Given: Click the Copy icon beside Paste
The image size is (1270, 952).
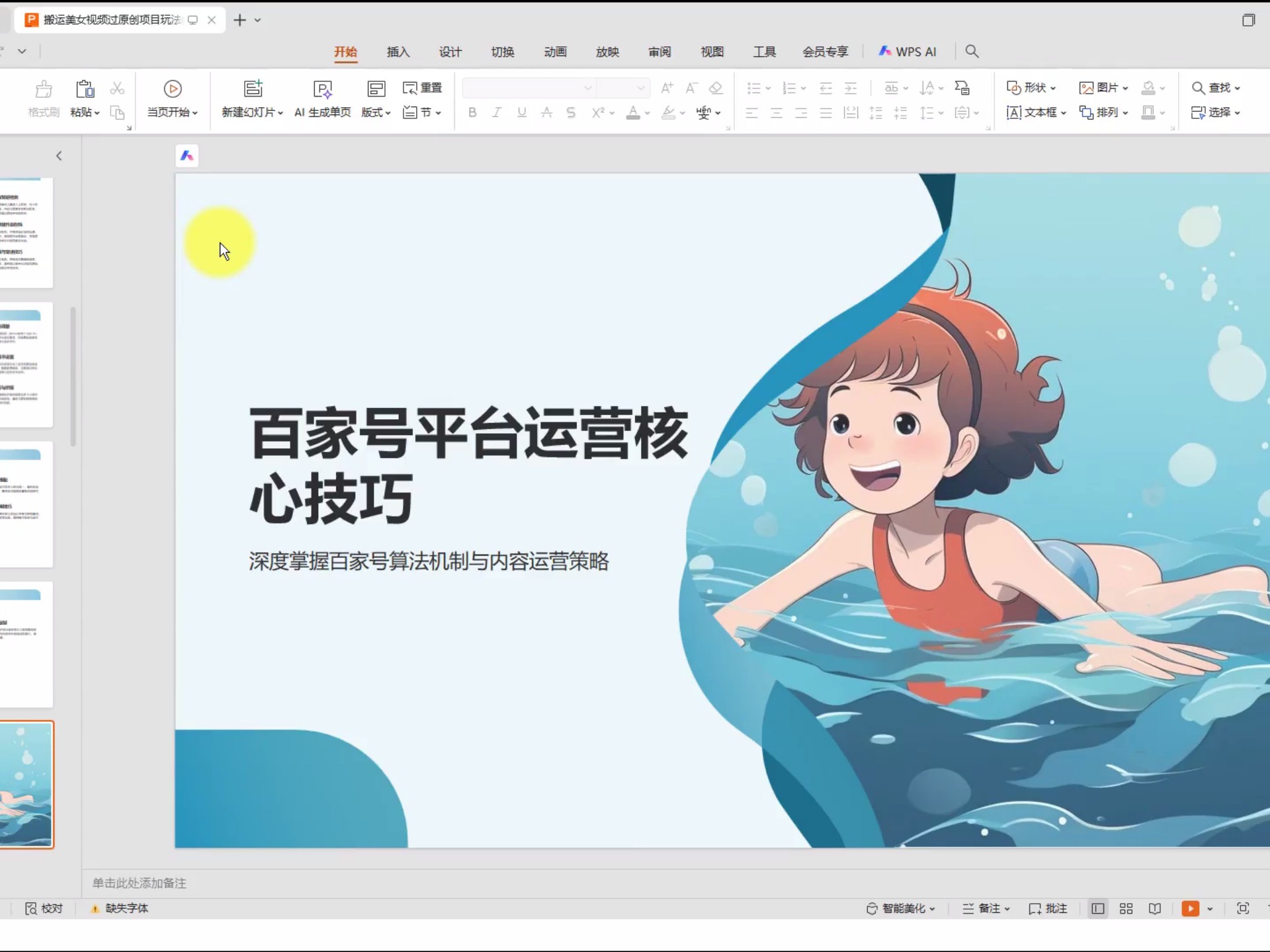Looking at the screenshot, I should coord(117,112).
